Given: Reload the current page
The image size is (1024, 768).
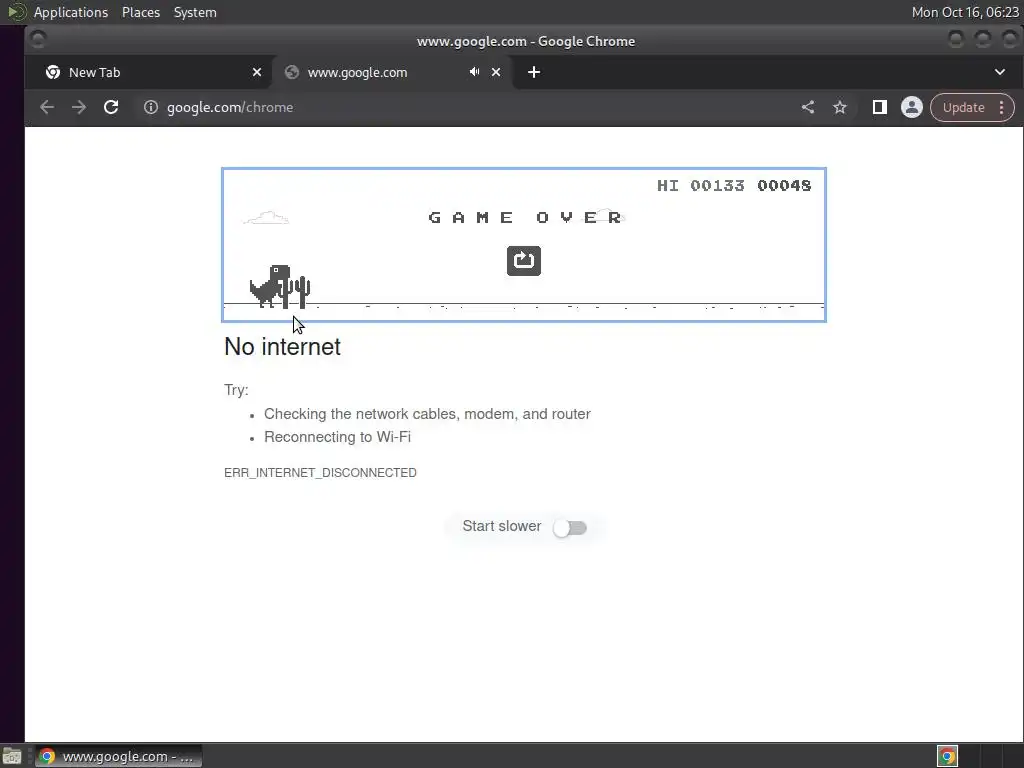Looking at the screenshot, I should tap(111, 107).
